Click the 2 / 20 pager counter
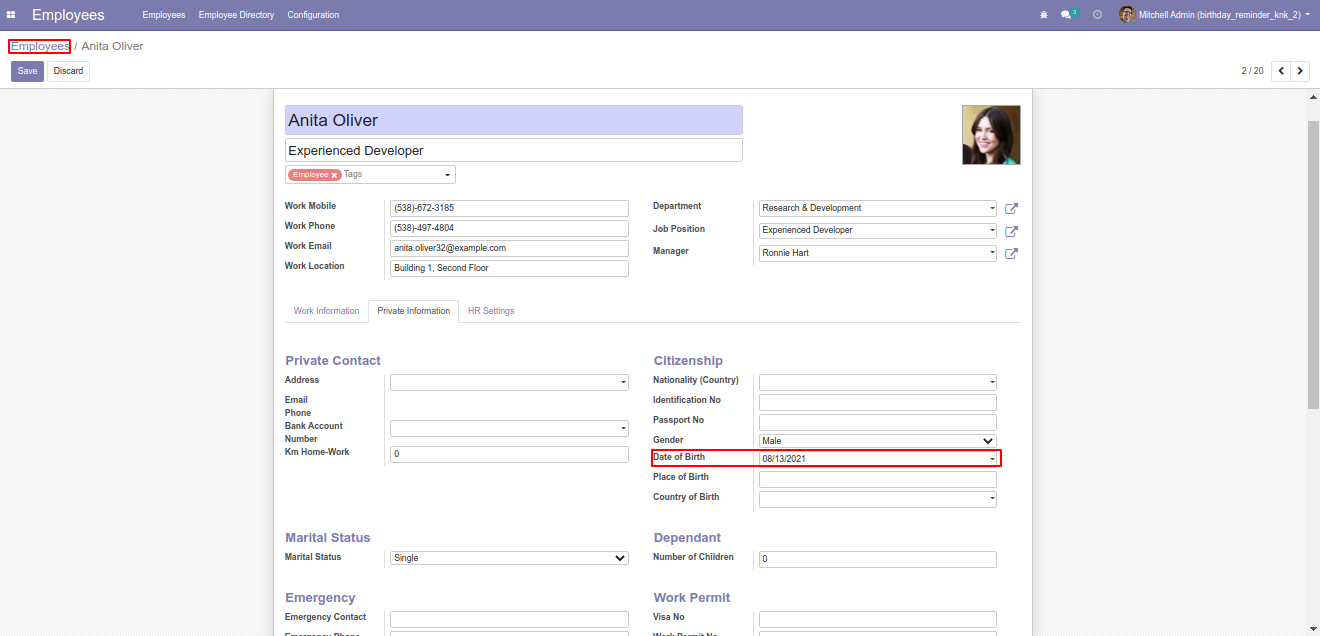Viewport: 1320px width, 636px height. pos(1253,71)
